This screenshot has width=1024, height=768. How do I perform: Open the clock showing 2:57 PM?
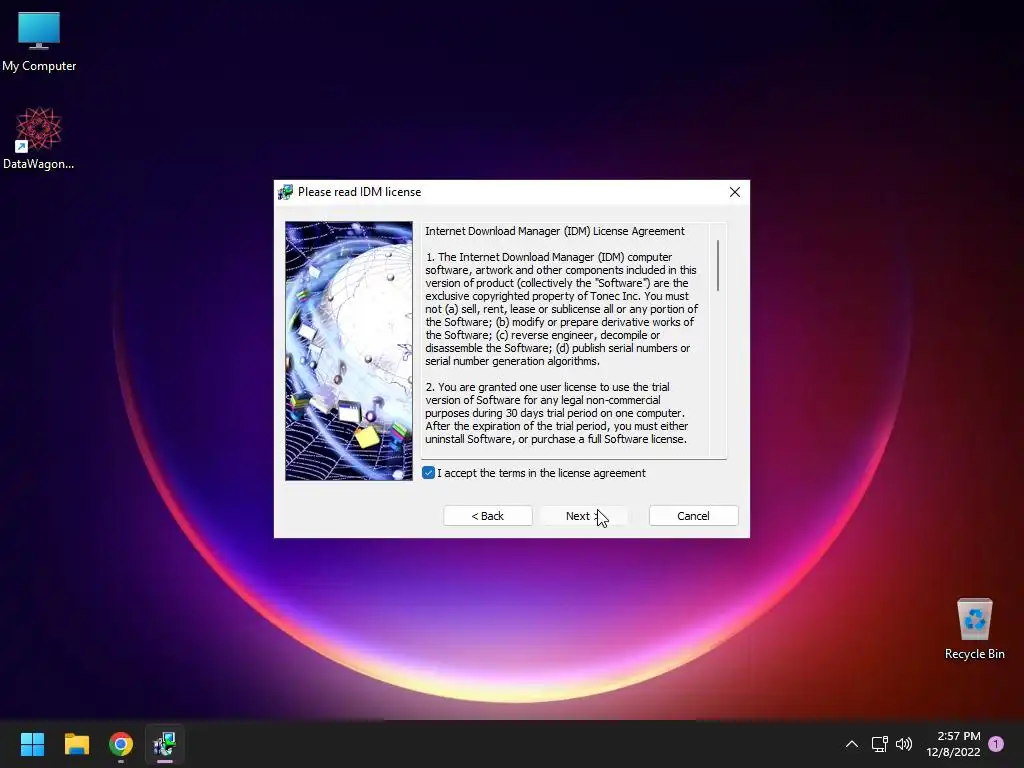pyautogui.click(x=953, y=744)
